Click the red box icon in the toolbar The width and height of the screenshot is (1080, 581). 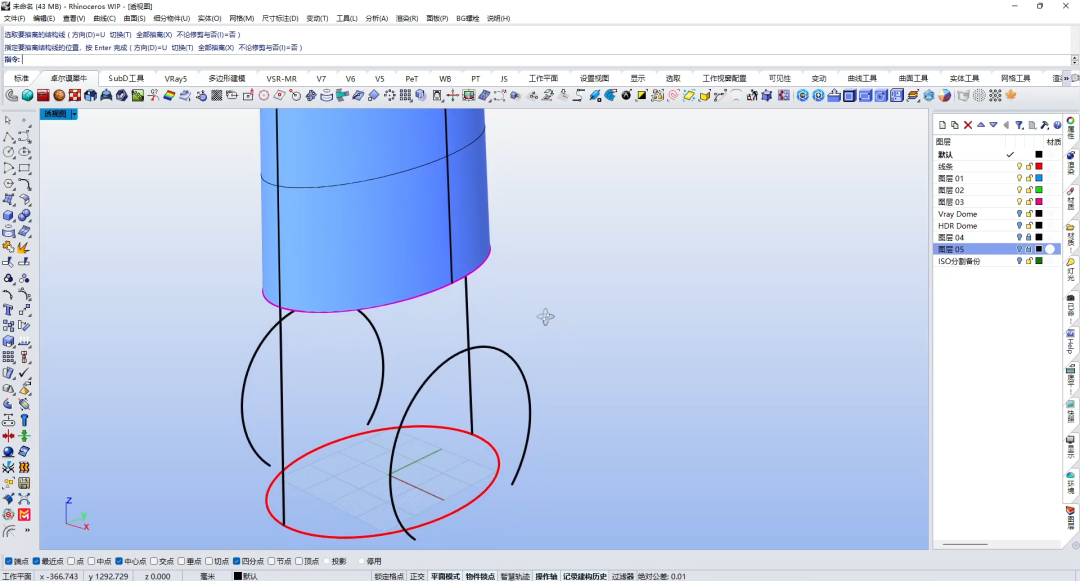click(x=43, y=95)
